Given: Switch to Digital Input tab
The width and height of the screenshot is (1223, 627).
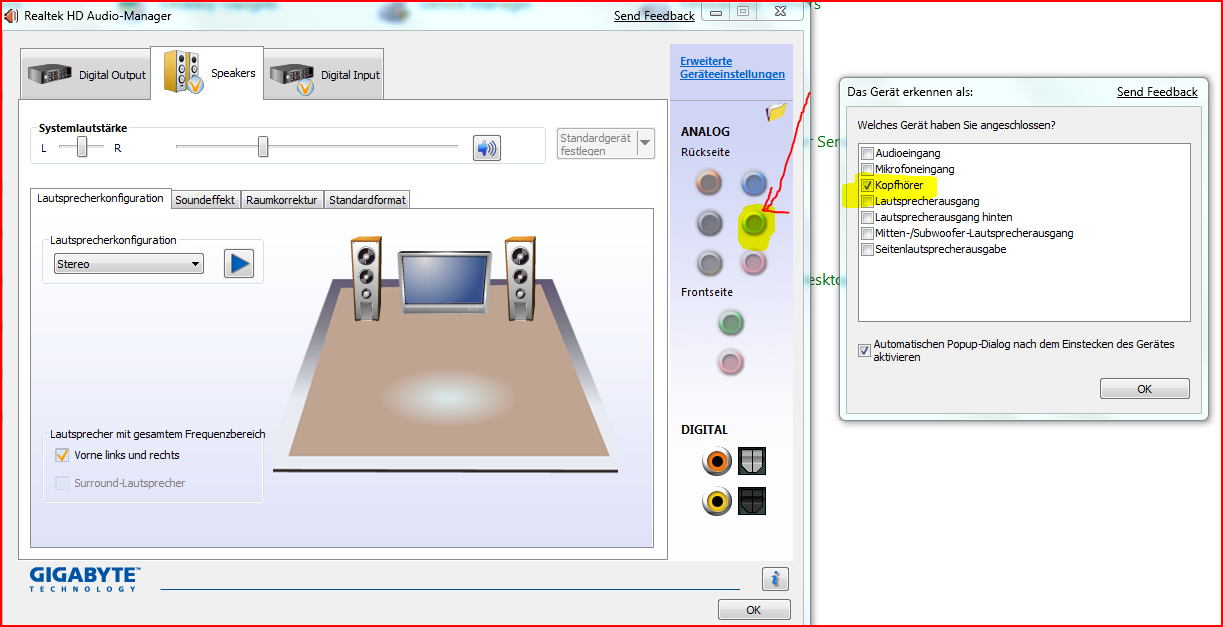Looking at the screenshot, I should click(324, 74).
